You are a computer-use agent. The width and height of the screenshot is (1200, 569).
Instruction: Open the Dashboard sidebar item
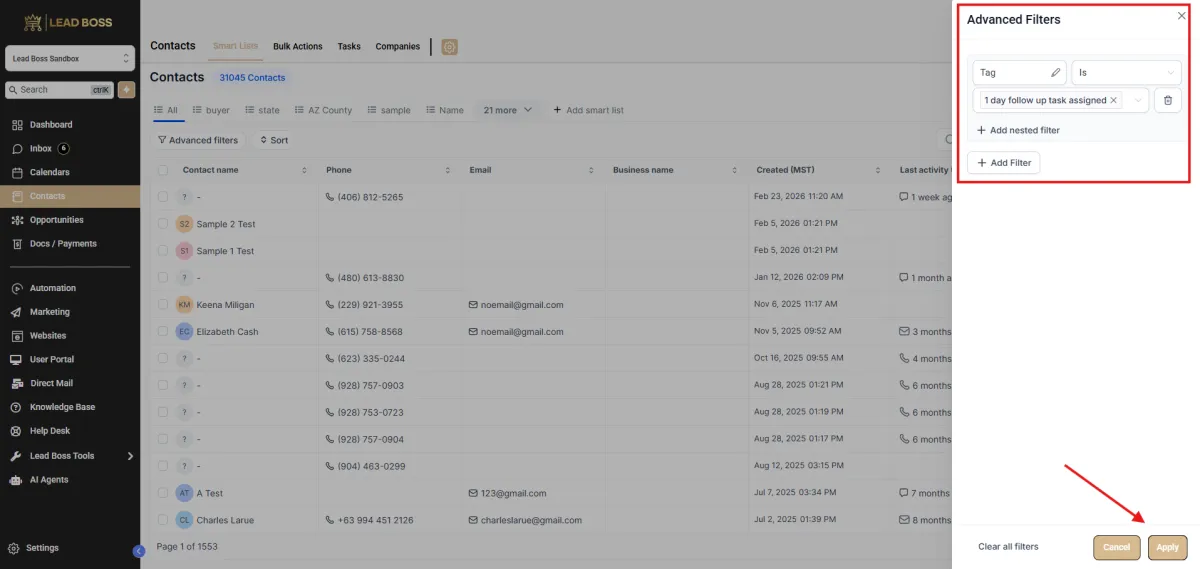click(50, 125)
